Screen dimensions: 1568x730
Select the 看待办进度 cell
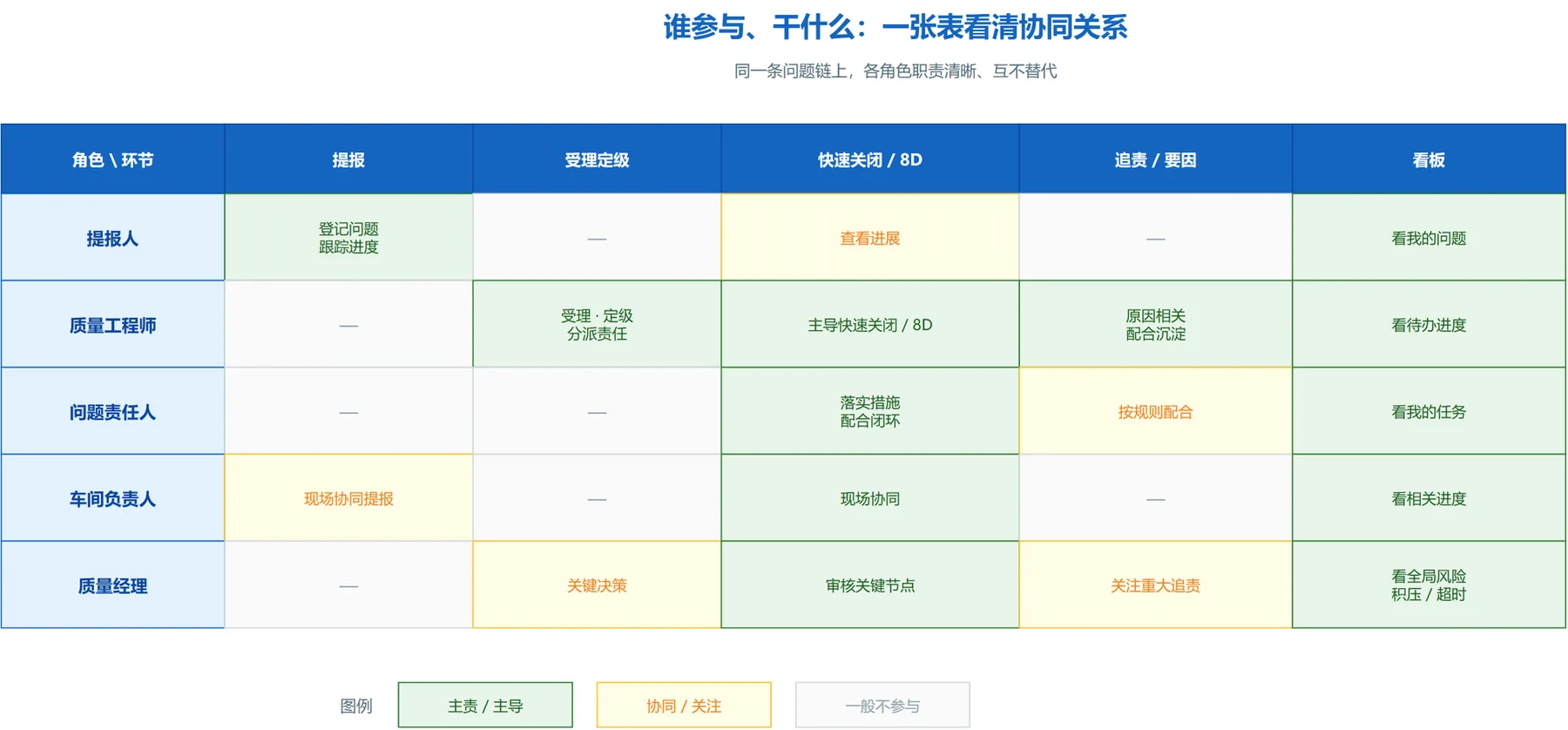[1429, 325]
